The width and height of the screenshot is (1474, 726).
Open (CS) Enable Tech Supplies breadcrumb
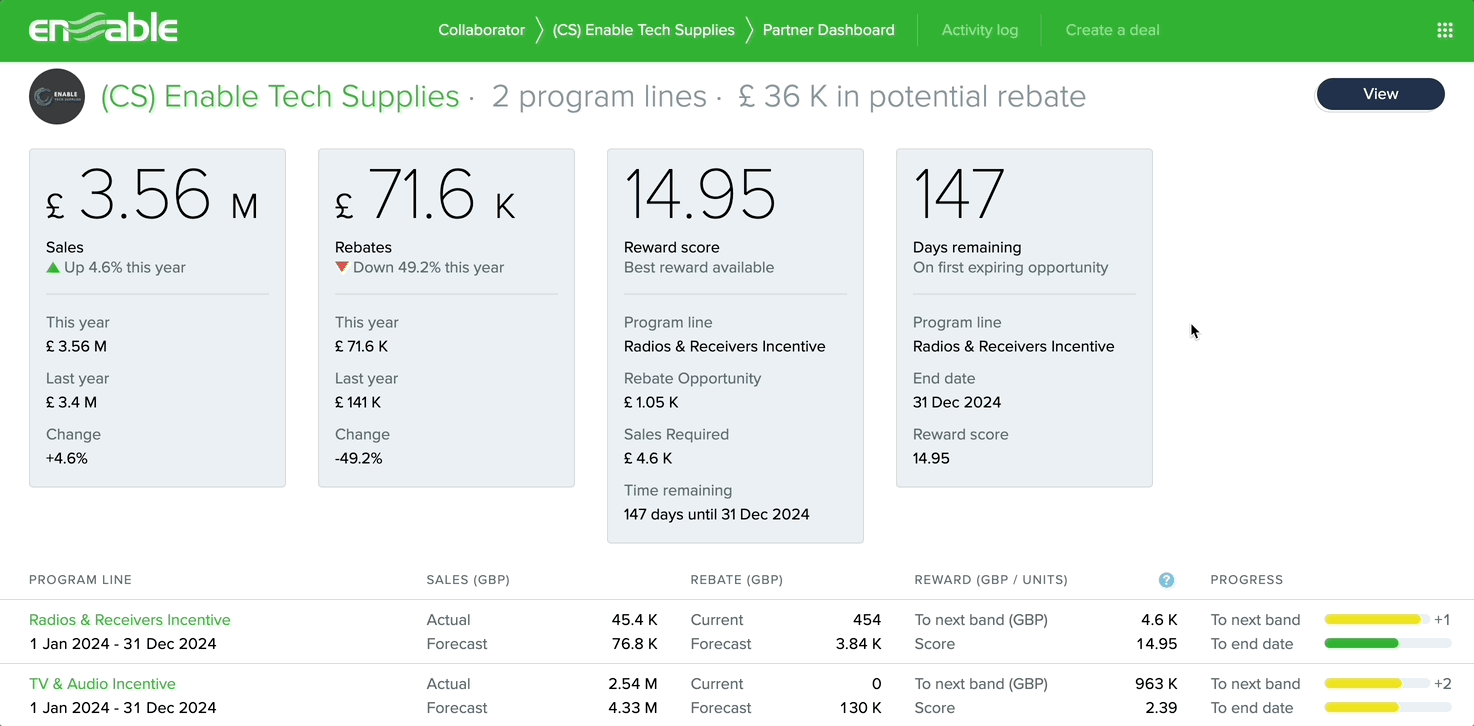tap(643, 30)
